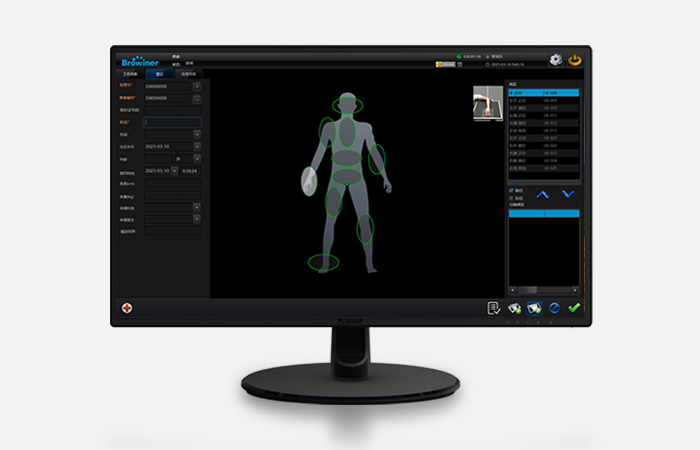Switch to the first tab under Browiner logo
The height and width of the screenshot is (450, 700).
pos(128,74)
